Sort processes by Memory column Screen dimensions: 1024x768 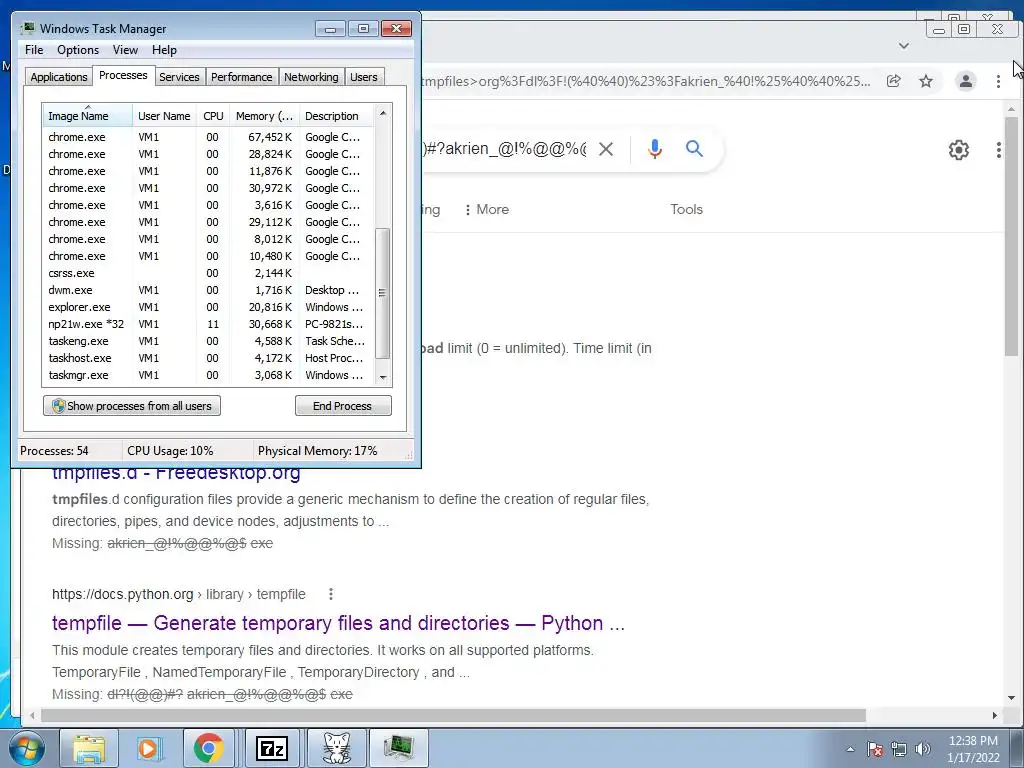264,116
